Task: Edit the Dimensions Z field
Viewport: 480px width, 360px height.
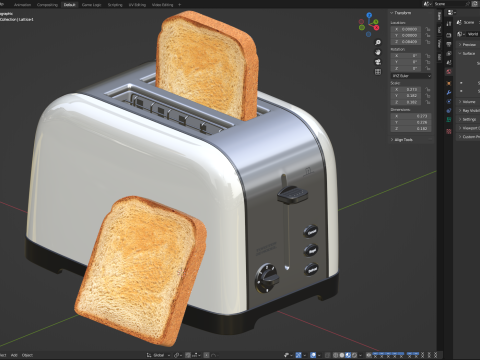Action: click(x=411, y=128)
